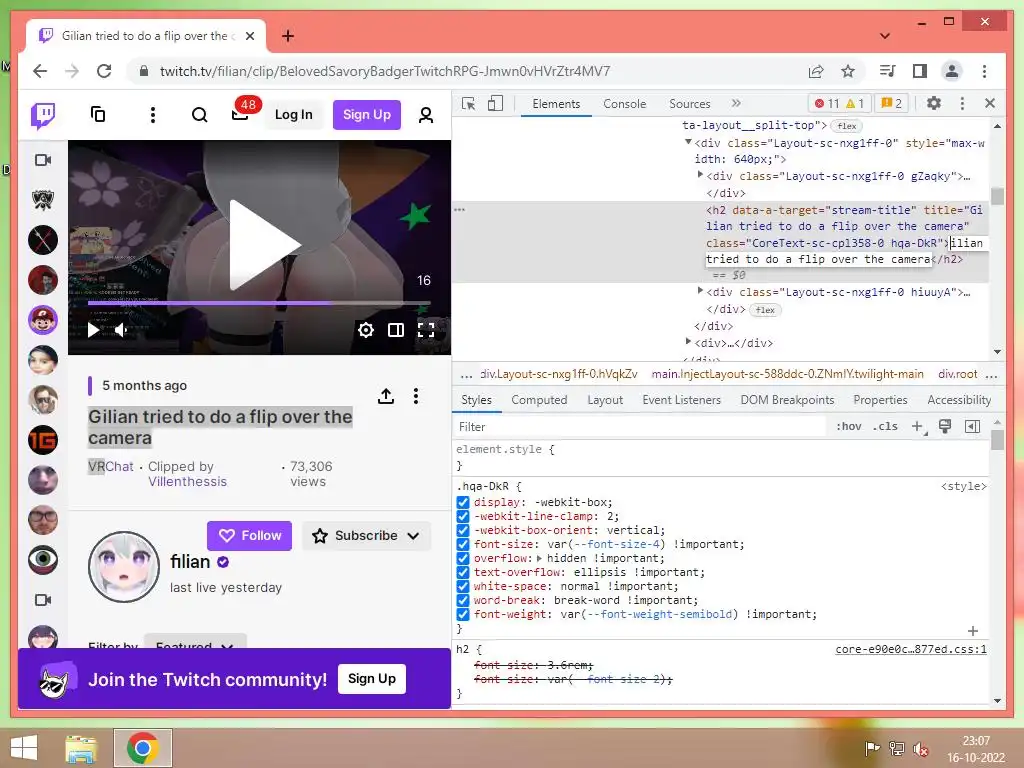Viewport: 1024px width, 768px height.
Task: Toggle the rendering emulations paintbrush icon
Action: [x=945, y=426]
